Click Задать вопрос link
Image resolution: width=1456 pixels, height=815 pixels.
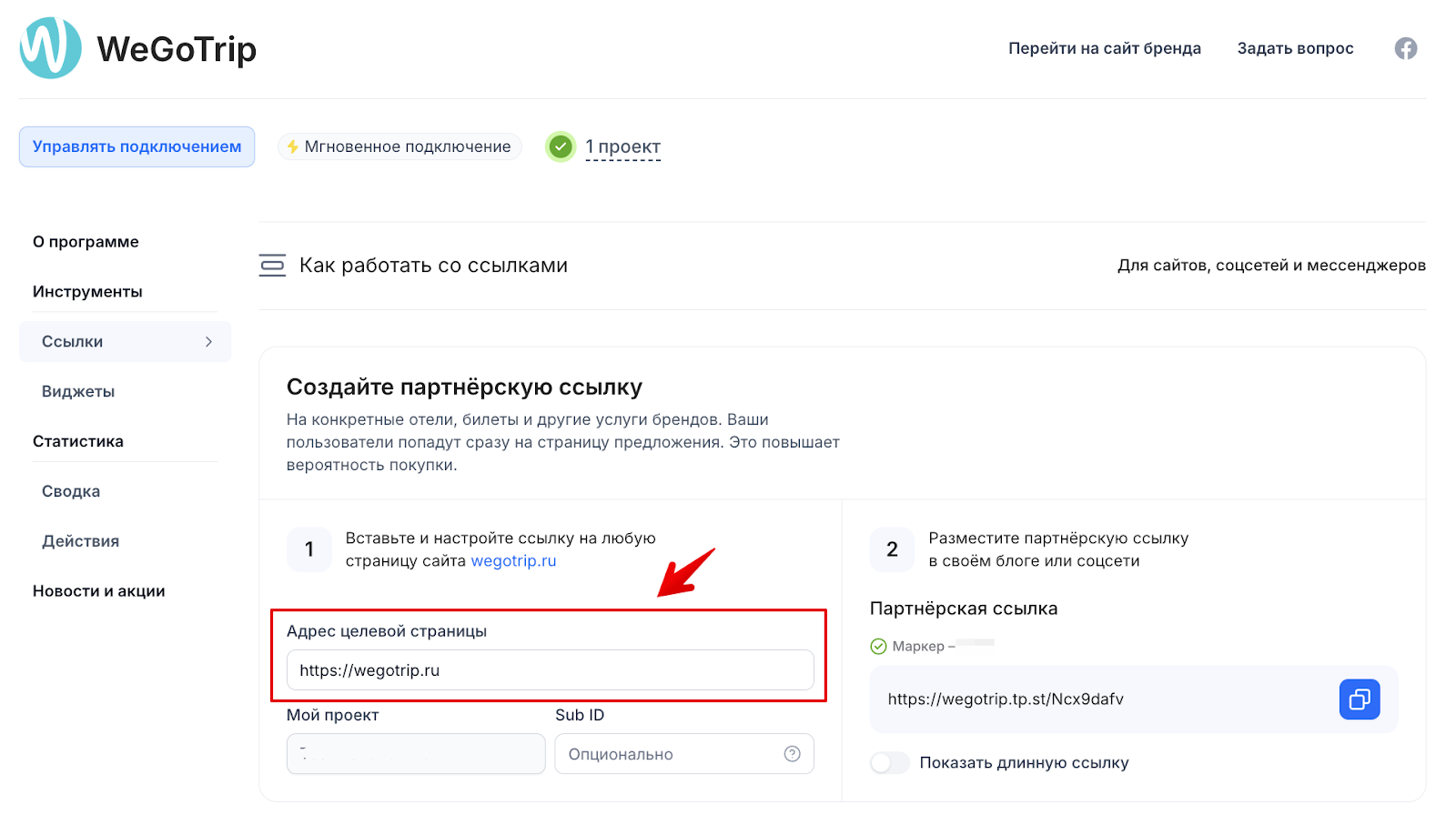pyautogui.click(x=1295, y=48)
